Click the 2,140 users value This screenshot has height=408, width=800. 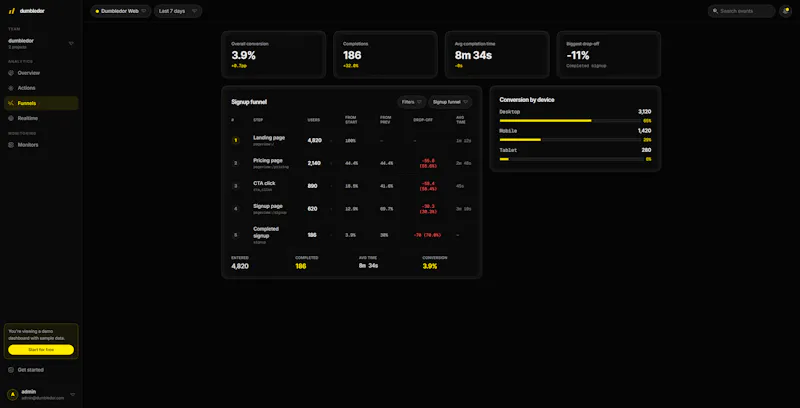coord(314,163)
